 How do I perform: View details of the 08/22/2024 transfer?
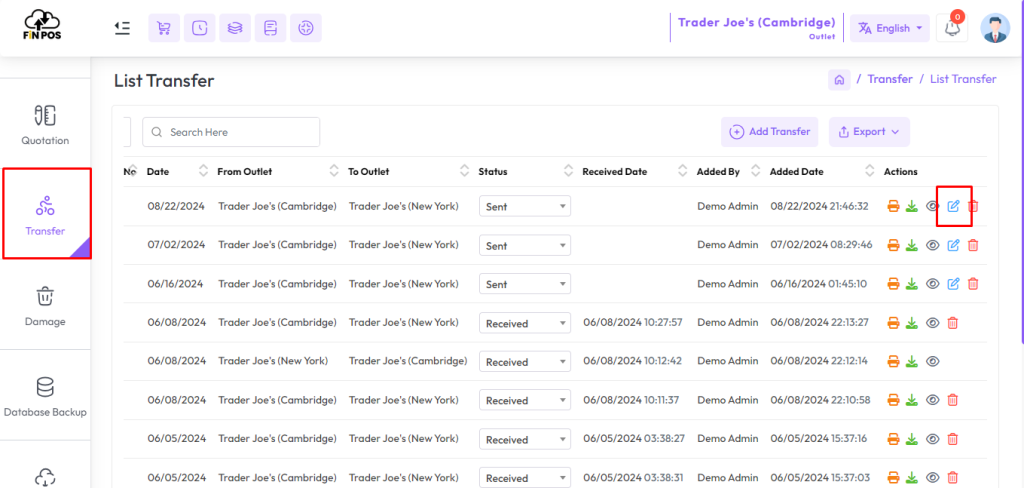(x=933, y=206)
